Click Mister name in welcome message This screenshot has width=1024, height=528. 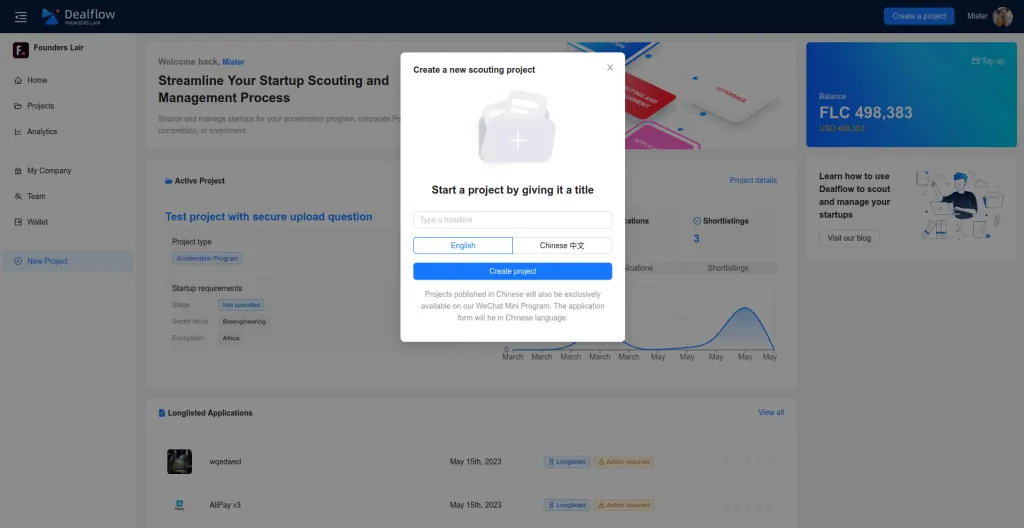[233, 62]
